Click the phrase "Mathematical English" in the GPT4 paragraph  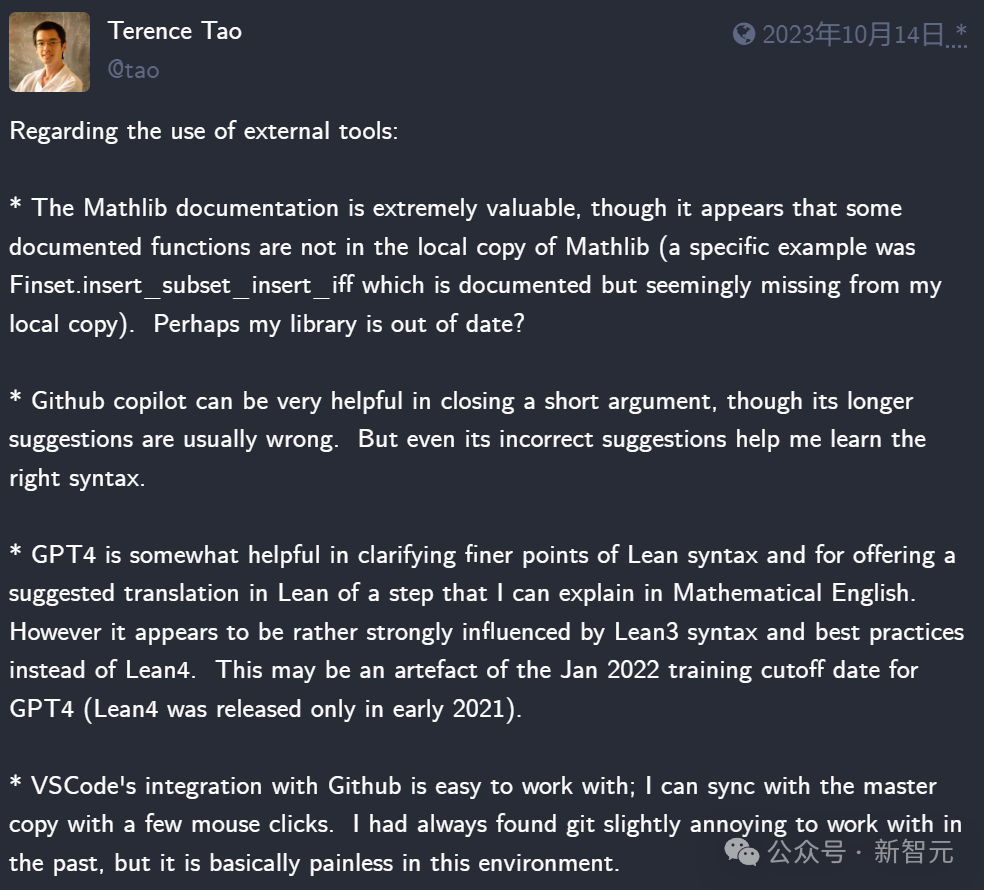pos(792,593)
